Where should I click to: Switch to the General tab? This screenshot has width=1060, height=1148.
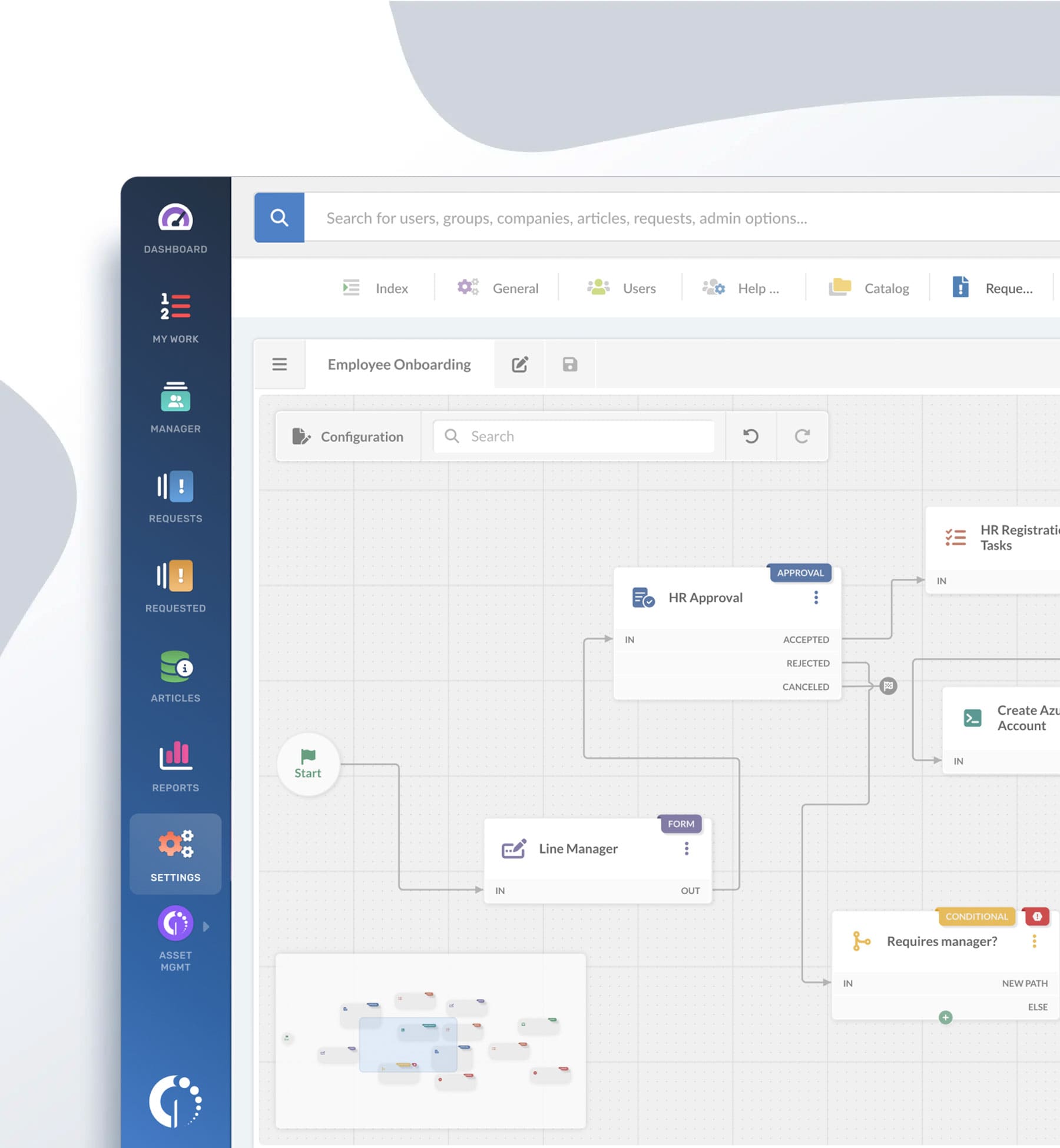tap(498, 288)
